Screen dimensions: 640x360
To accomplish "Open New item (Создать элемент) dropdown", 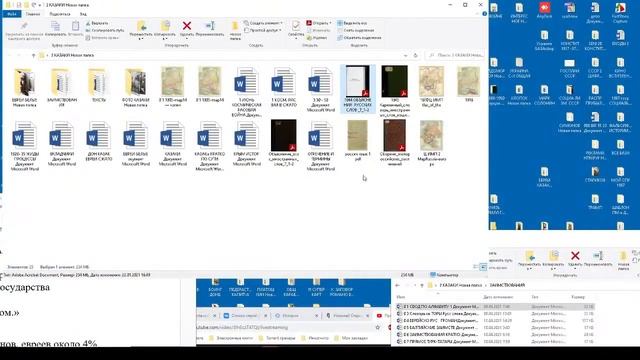I will tap(263, 23).
